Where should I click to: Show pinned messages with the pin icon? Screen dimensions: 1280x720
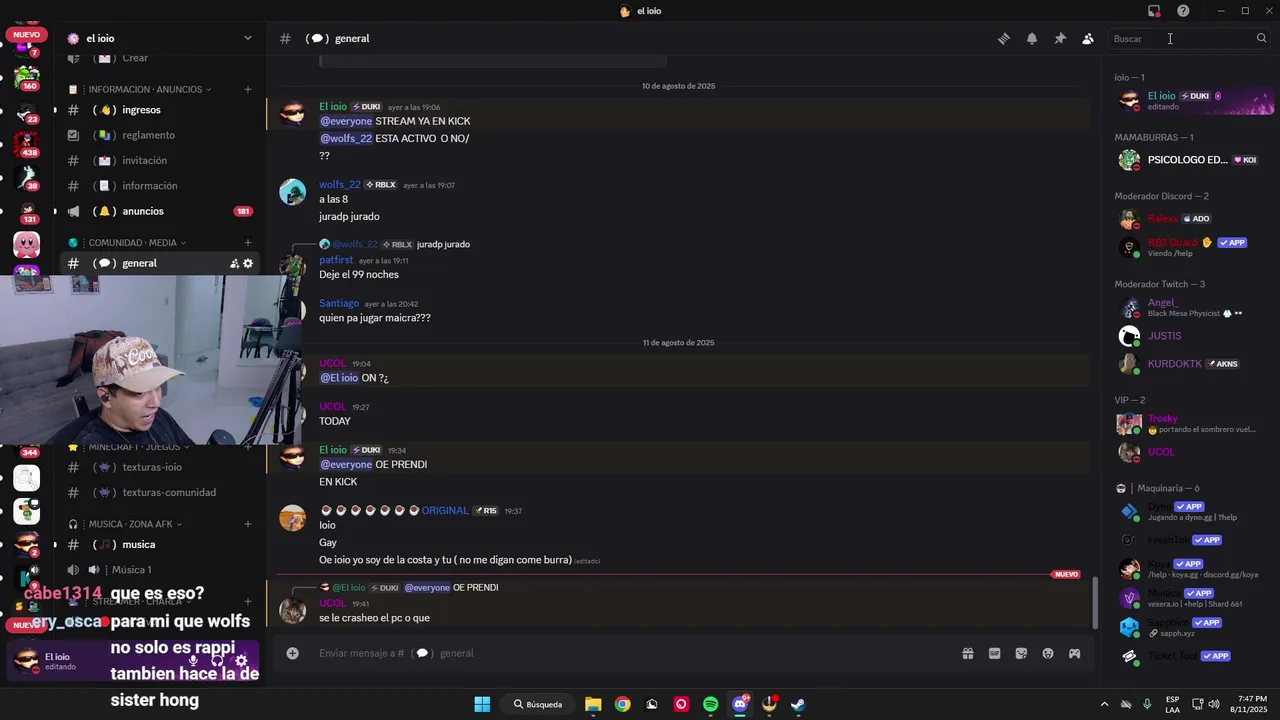(x=1060, y=38)
